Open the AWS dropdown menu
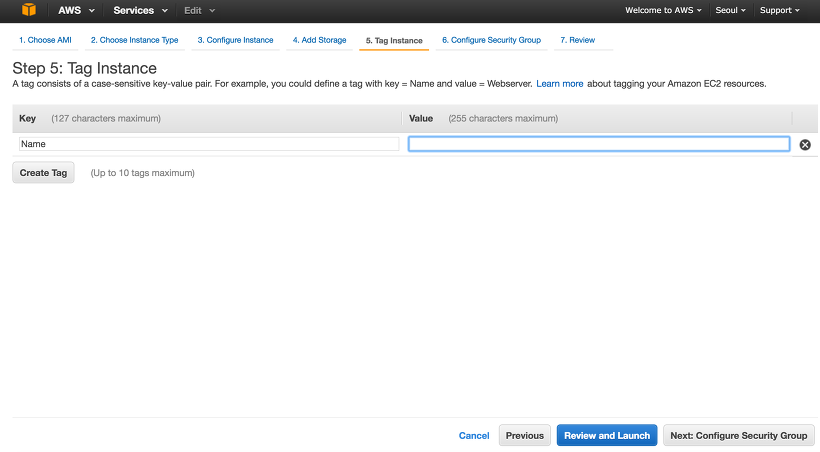The width and height of the screenshot is (820, 452). (x=76, y=10)
